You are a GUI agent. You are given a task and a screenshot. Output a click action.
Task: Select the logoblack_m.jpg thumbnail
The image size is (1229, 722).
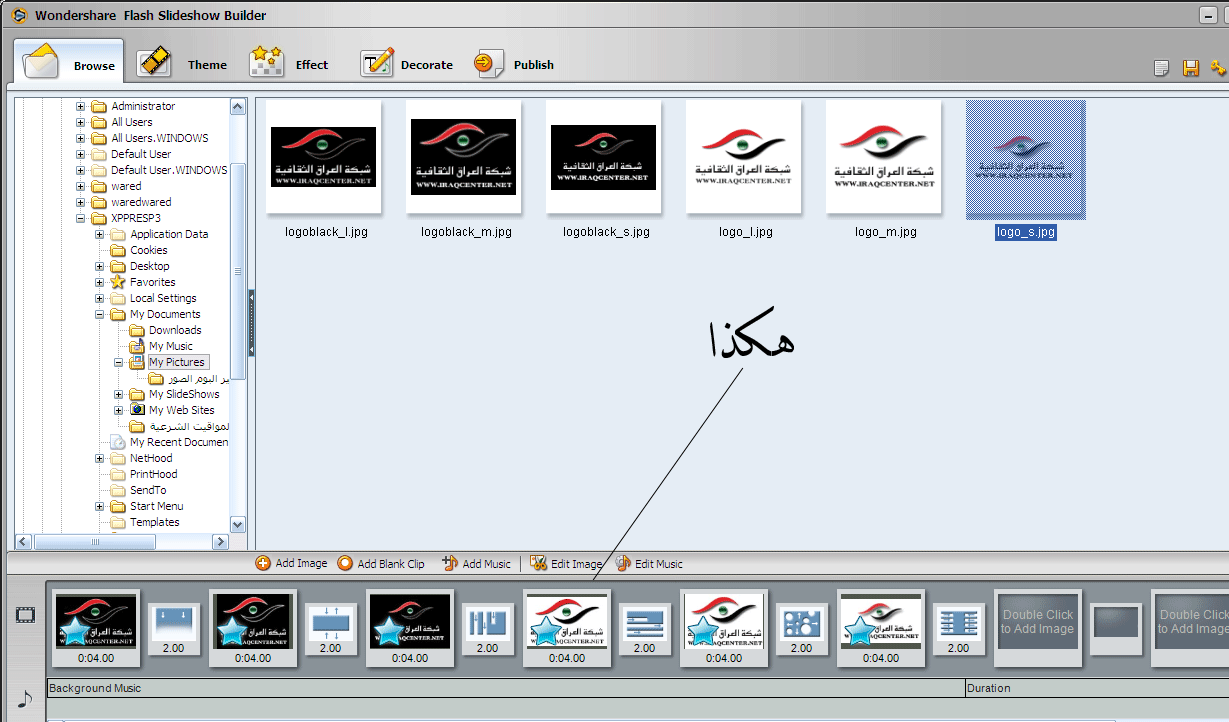pyautogui.click(x=463, y=157)
